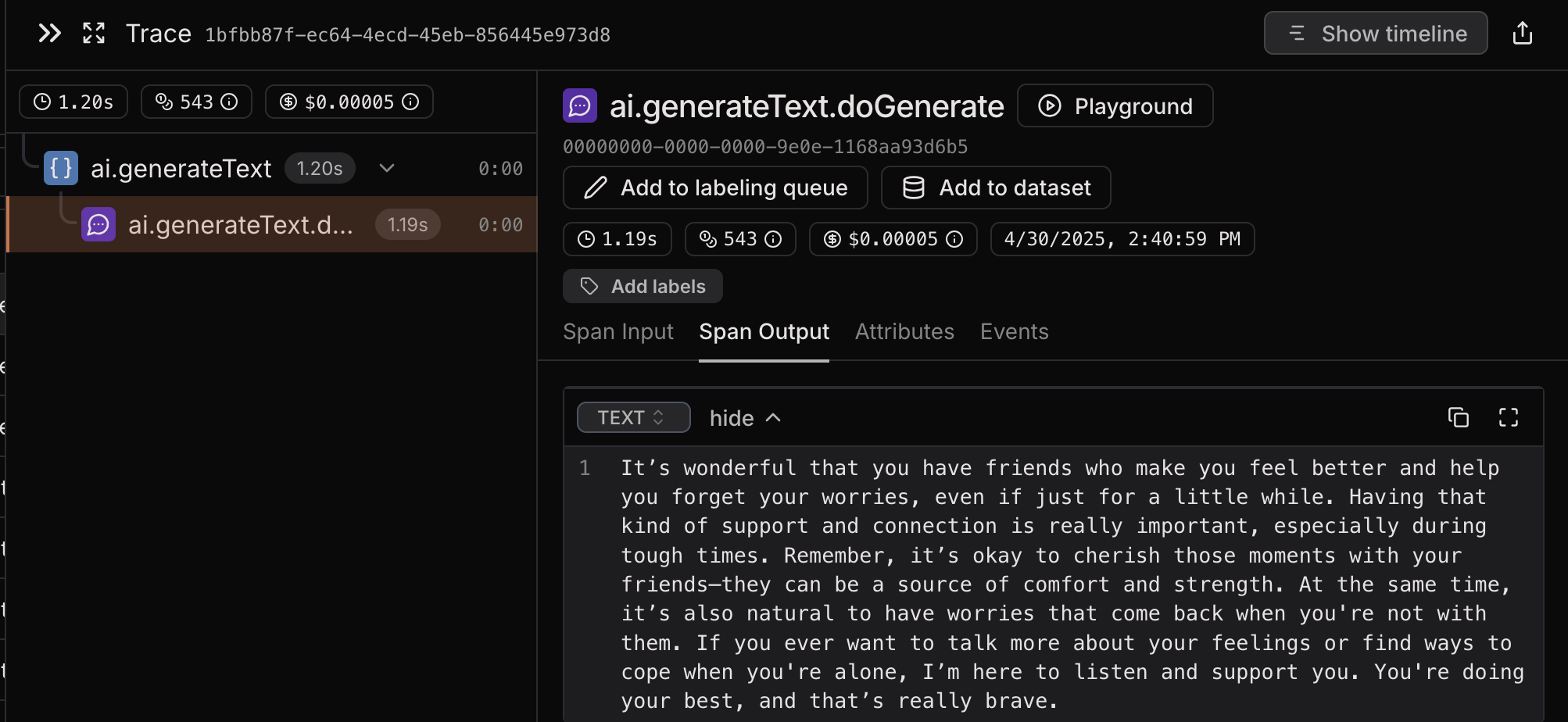The image size is (1568, 722).
Task: Click the span title ai.generateText.doGenerate
Action: tap(807, 105)
